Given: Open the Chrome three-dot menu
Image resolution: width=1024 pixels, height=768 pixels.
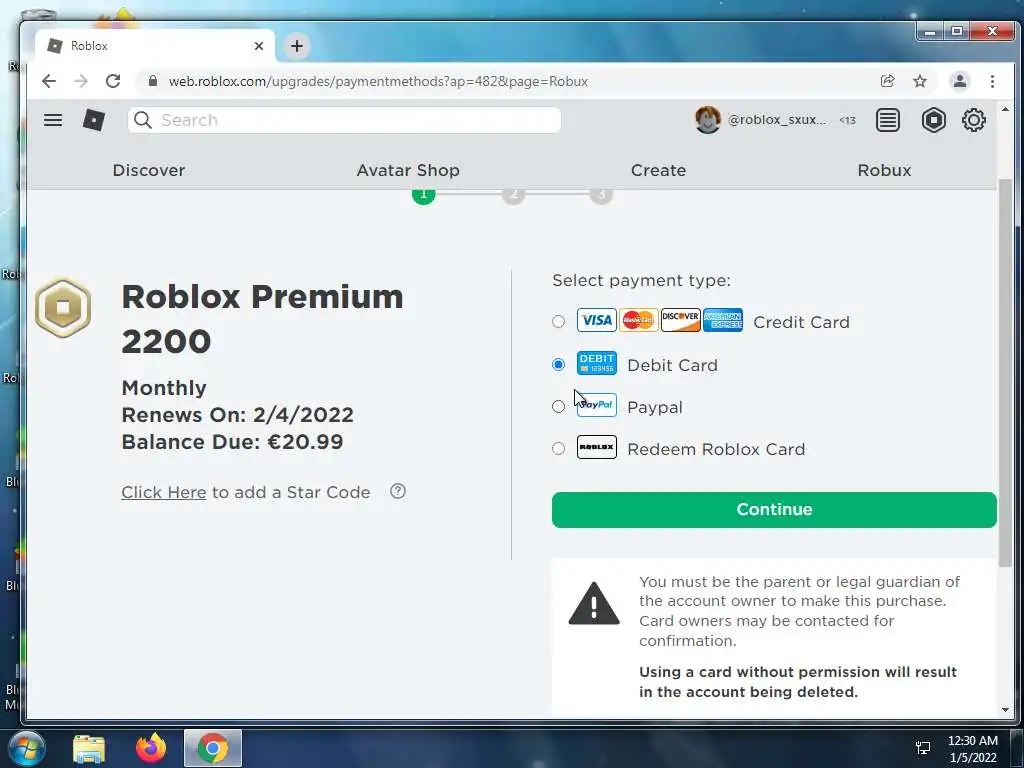Looking at the screenshot, I should coord(992,81).
